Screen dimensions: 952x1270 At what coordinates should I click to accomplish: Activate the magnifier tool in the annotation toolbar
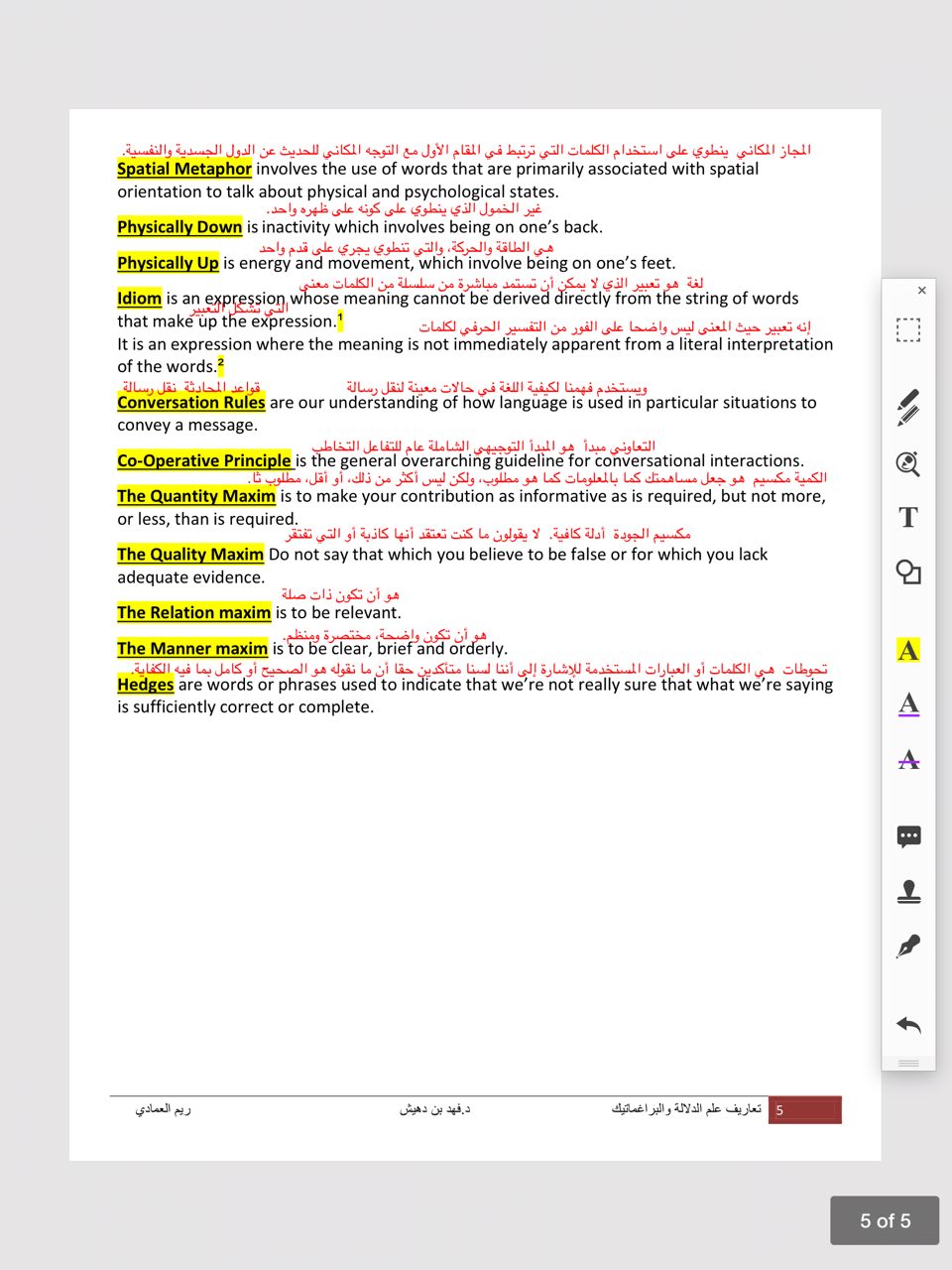pos(908,463)
